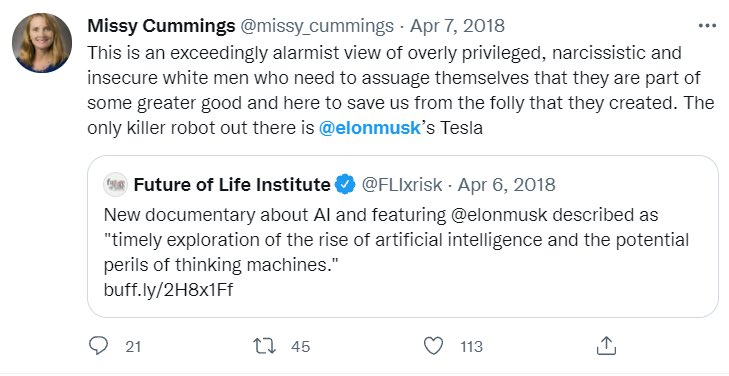
Task: Click the blue verified badge
Action: 345,185
